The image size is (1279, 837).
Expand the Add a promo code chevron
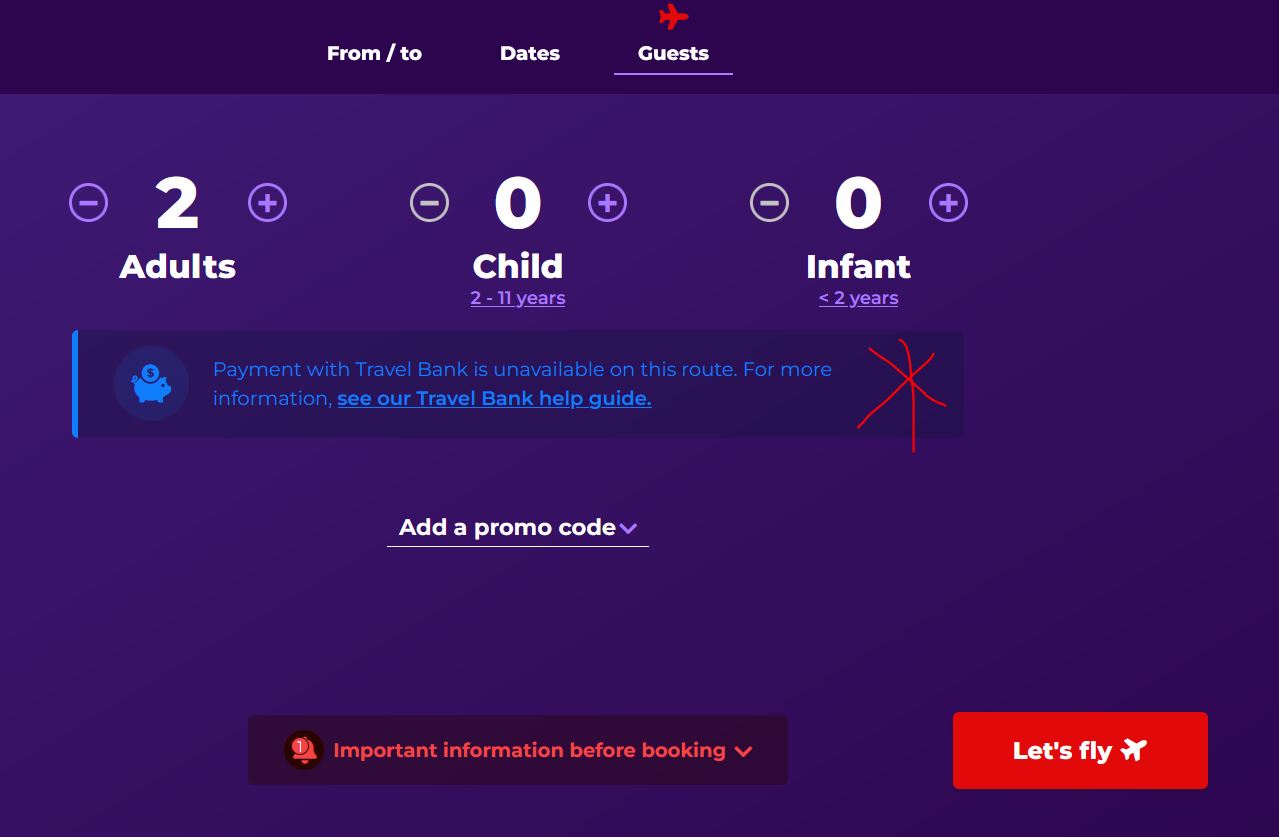click(x=628, y=529)
